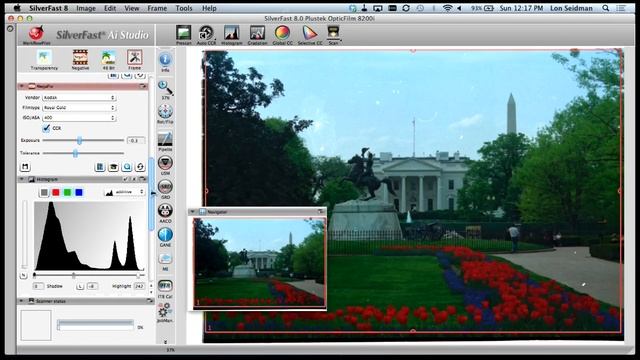640x360 pixels.
Task: Click NegaFix magnifier button
Action: pos(127,167)
